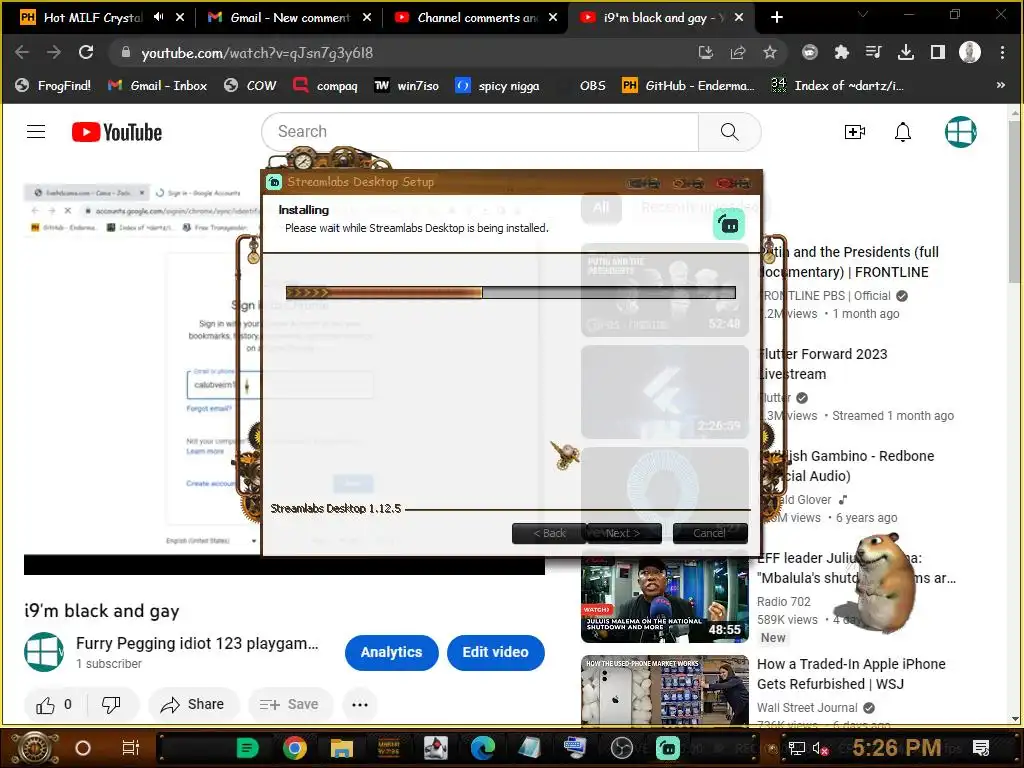
Task: Click install app icon in address bar
Action: (x=706, y=52)
